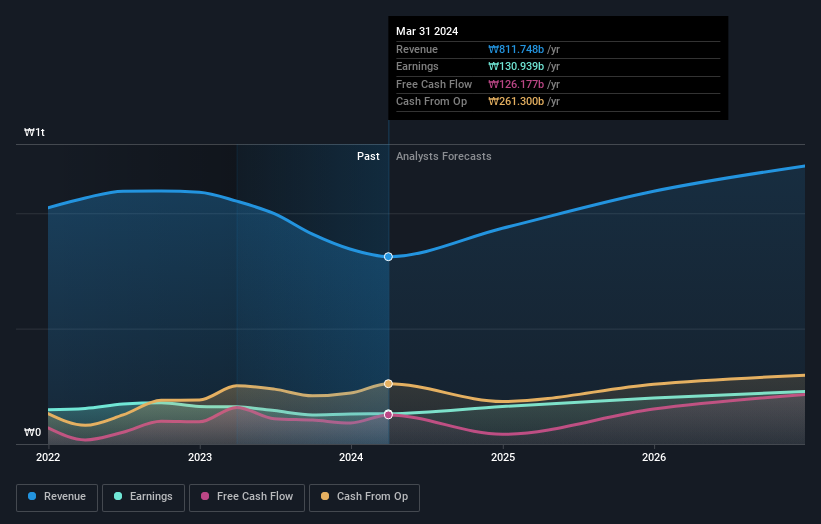Click the 2025 x-axis label
The height and width of the screenshot is (524, 821).
[x=503, y=457]
